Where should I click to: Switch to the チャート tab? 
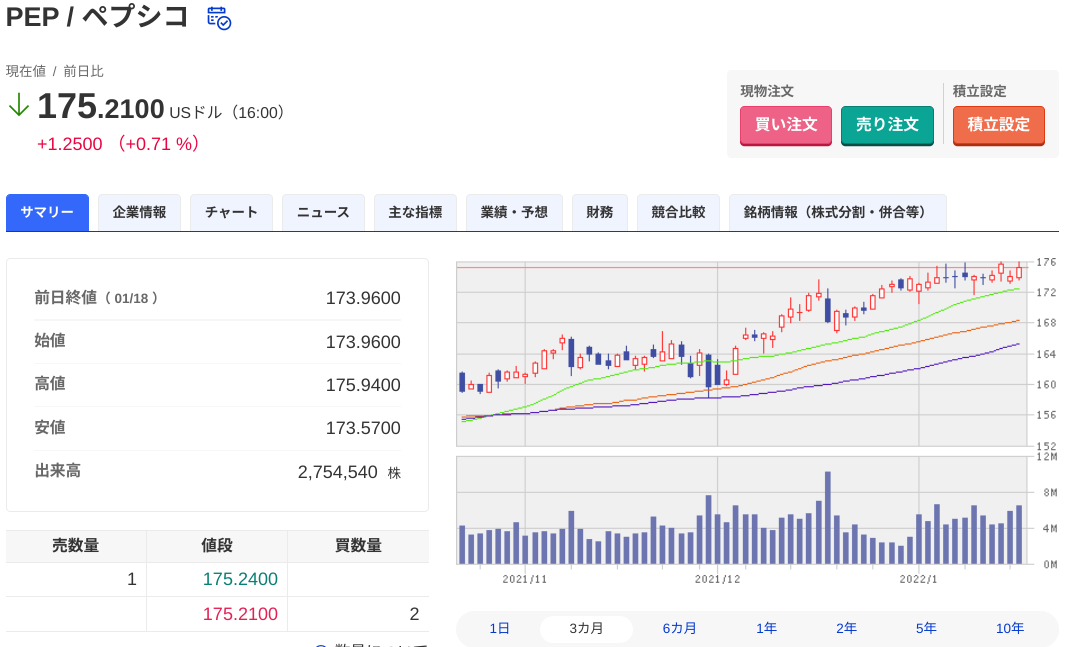click(x=231, y=212)
